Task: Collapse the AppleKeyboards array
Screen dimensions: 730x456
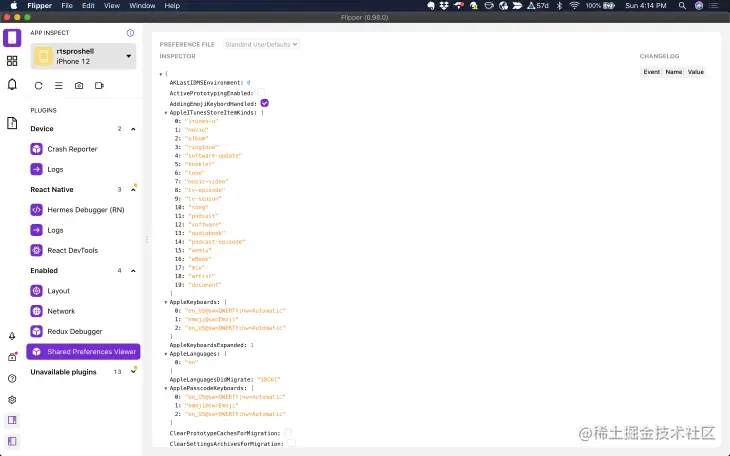Action: [166, 302]
